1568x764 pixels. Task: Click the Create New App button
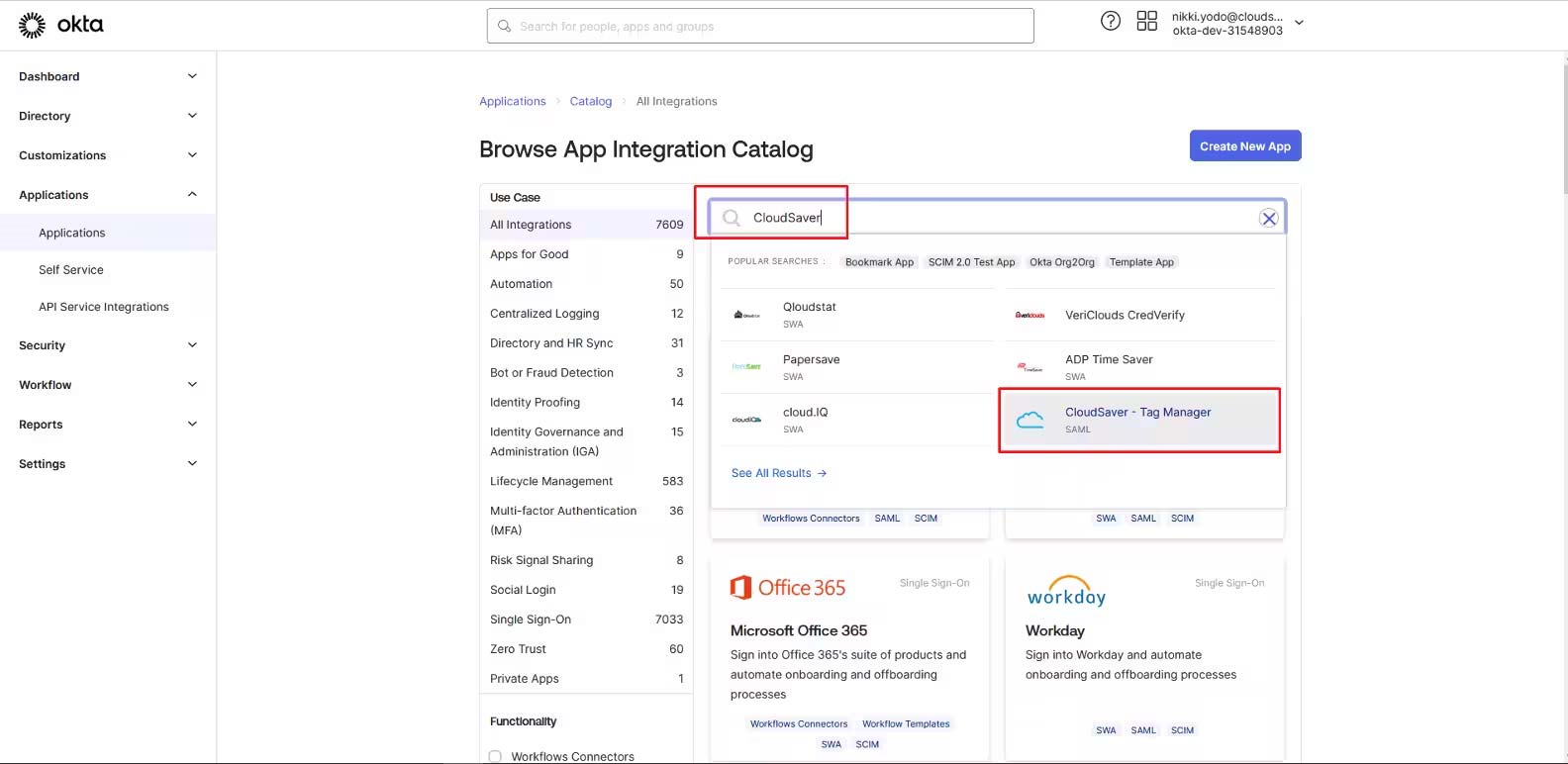[x=1244, y=146]
